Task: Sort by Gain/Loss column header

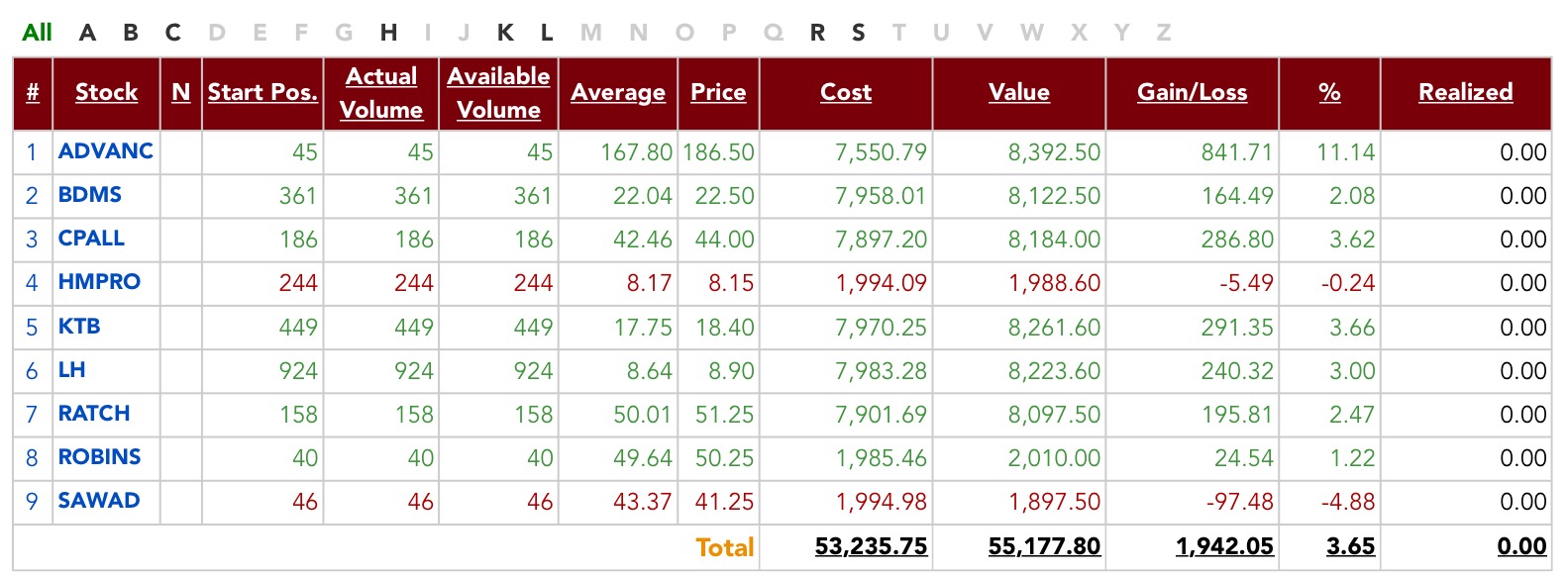Action: click(1193, 92)
